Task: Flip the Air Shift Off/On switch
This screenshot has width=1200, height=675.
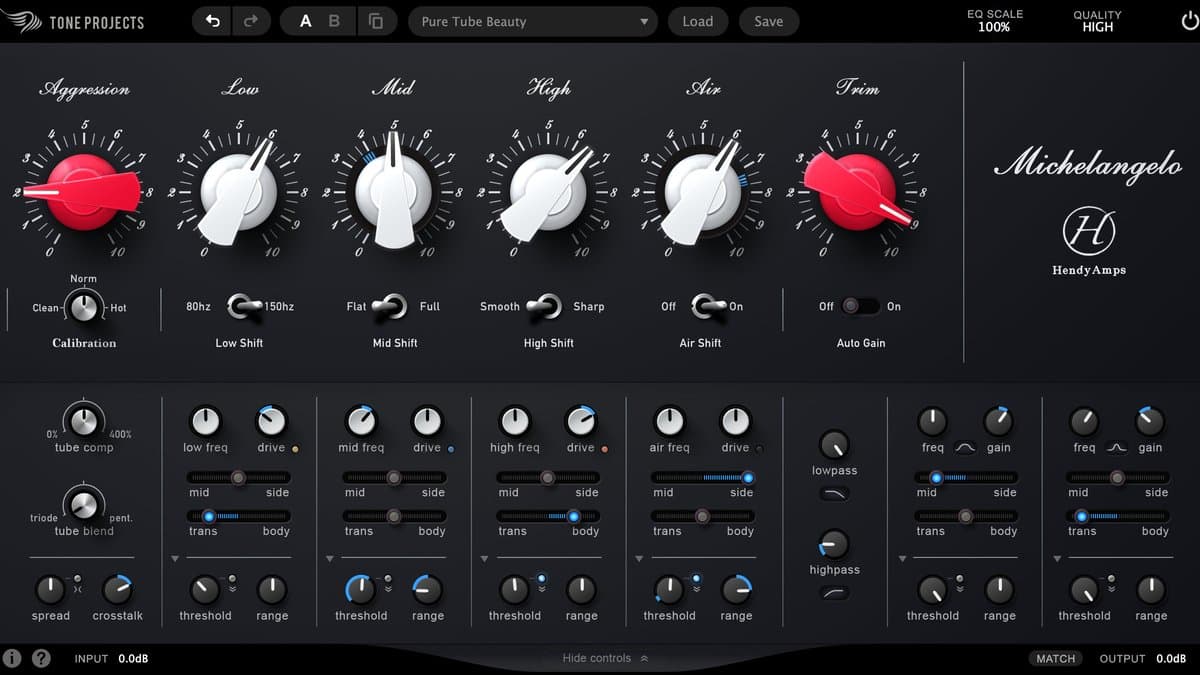Action: click(707, 306)
